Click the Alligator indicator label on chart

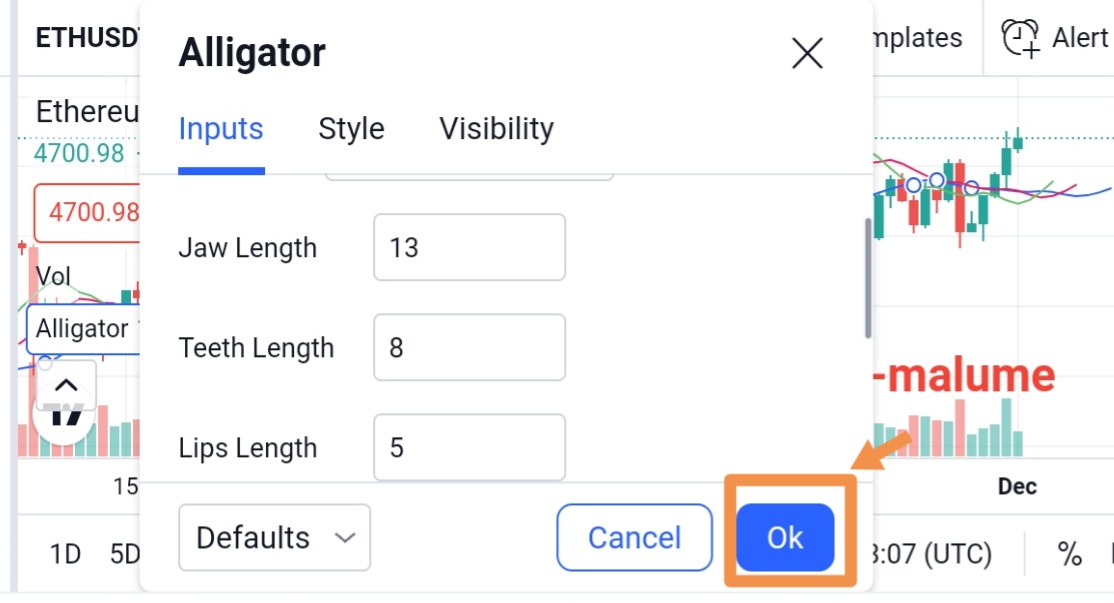(82, 329)
